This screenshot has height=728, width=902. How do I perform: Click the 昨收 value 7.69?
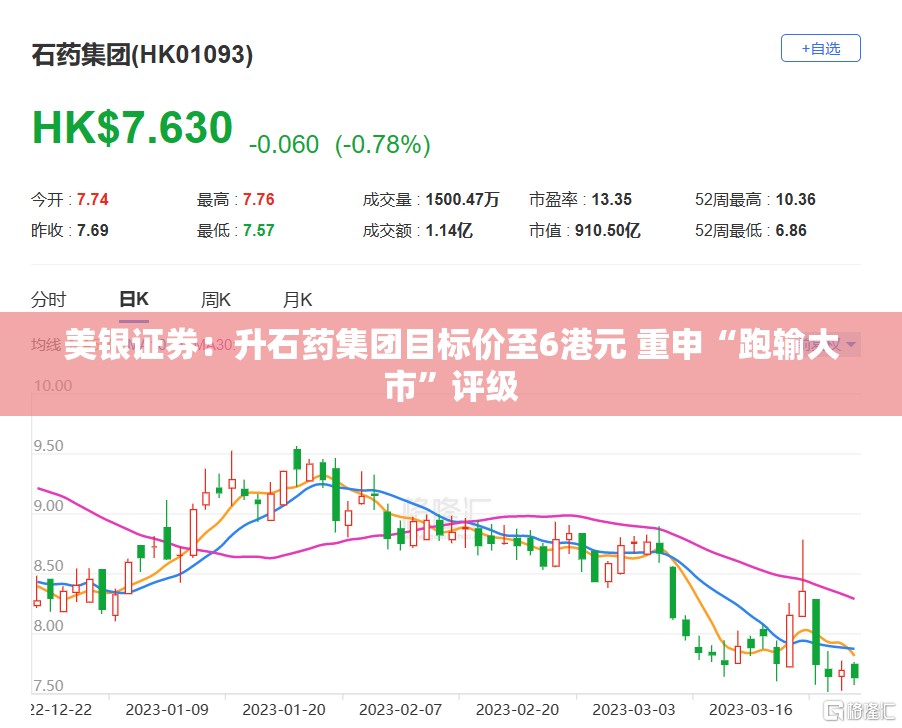93,231
